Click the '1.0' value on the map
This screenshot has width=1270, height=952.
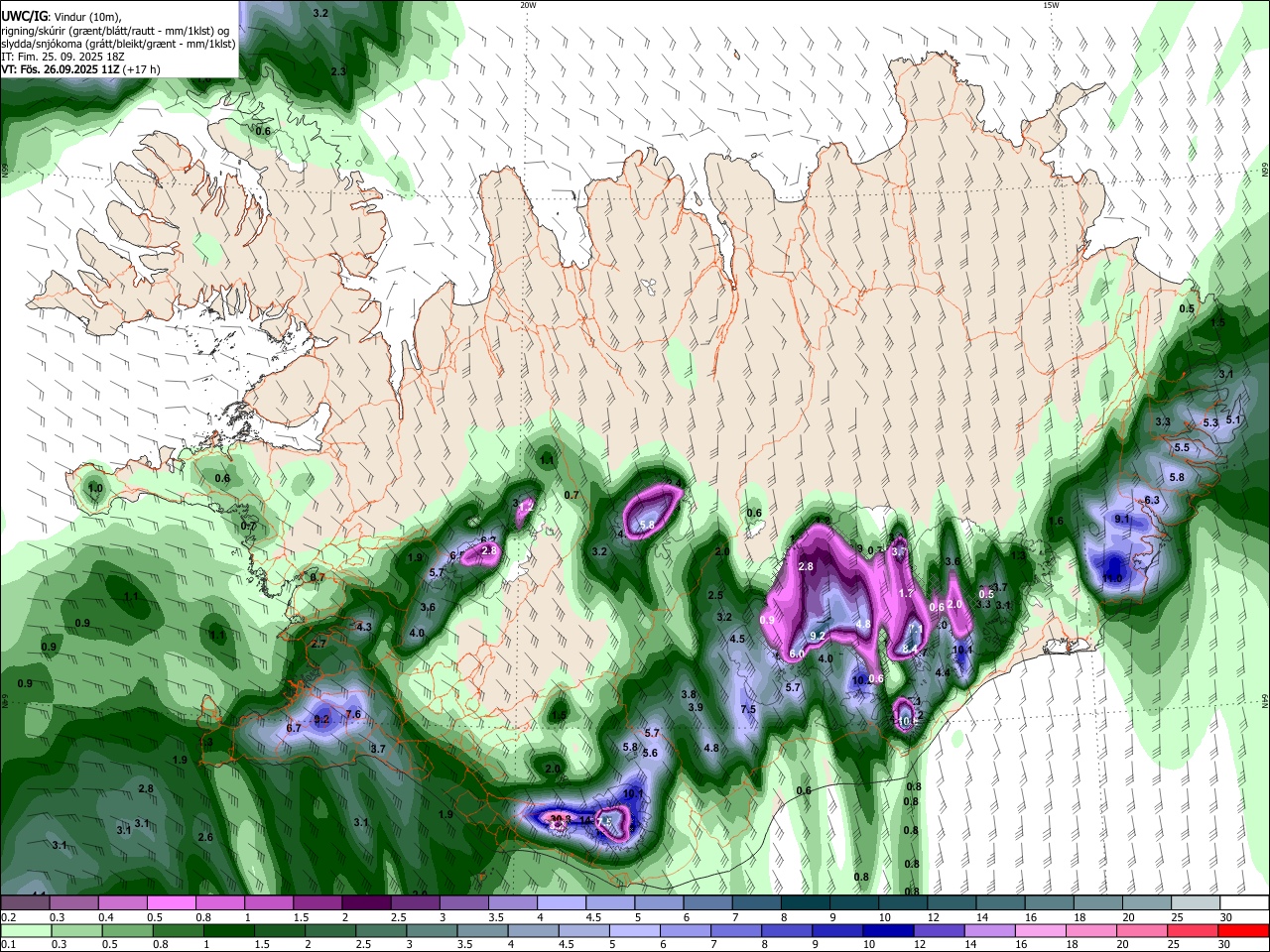pos(95,489)
